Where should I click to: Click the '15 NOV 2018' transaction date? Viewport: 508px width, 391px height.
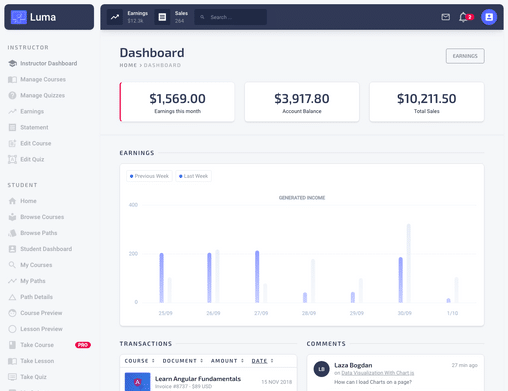click(x=276, y=382)
